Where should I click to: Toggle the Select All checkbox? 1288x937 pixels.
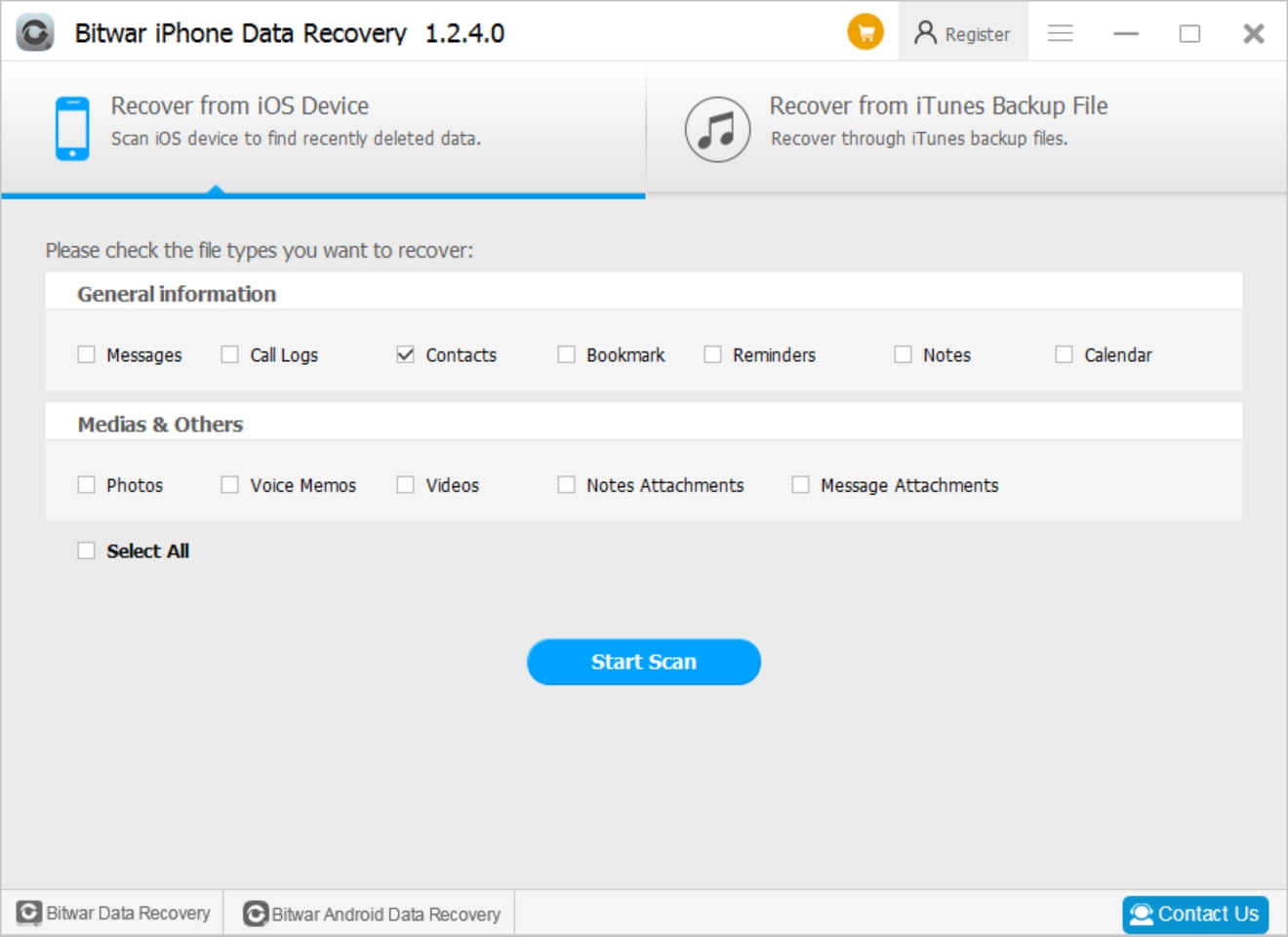tap(87, 550)
